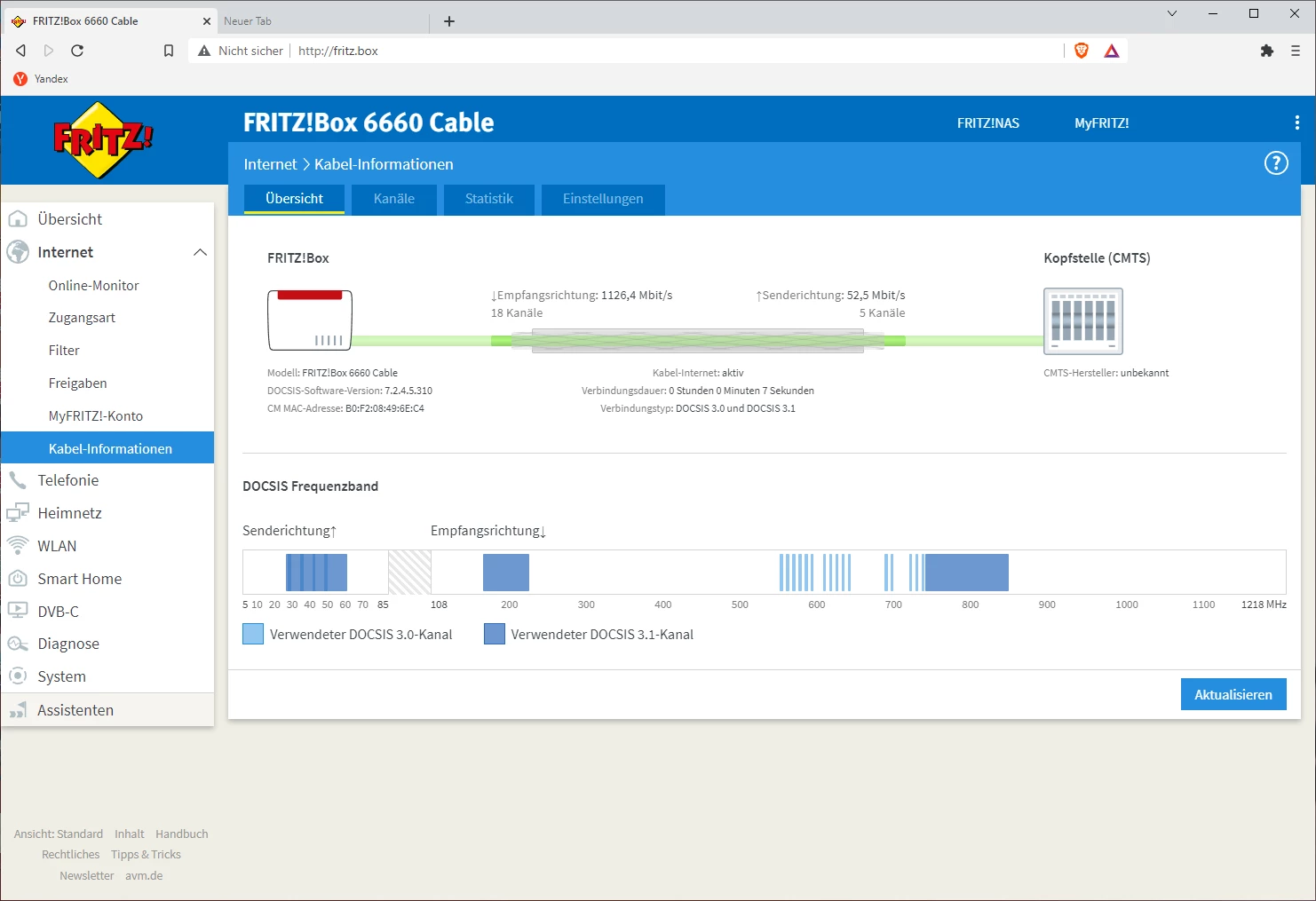This screenshot has height=901, width=1316.
Task: Open the MyFRITZ! header link
Action: (1102, 123)
